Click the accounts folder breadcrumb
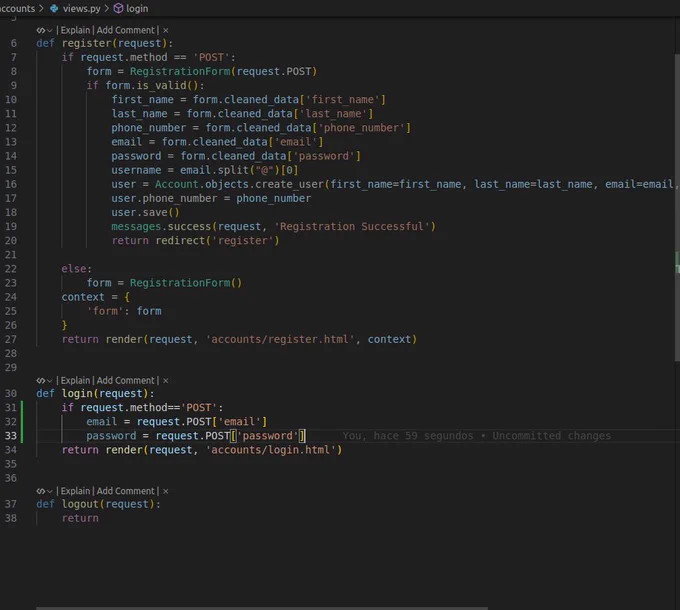The width and height of the screenshot is (680, 610). [17, 8]
